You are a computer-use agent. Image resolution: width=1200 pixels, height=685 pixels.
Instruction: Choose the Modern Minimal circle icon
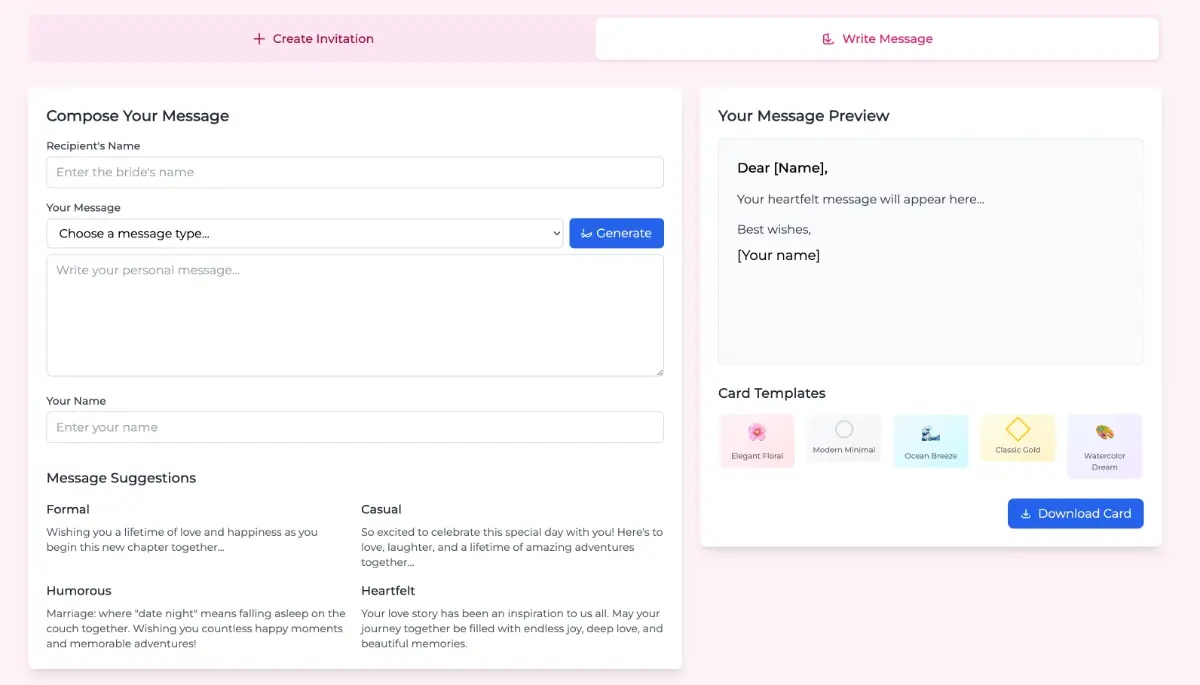coord(844,429)
